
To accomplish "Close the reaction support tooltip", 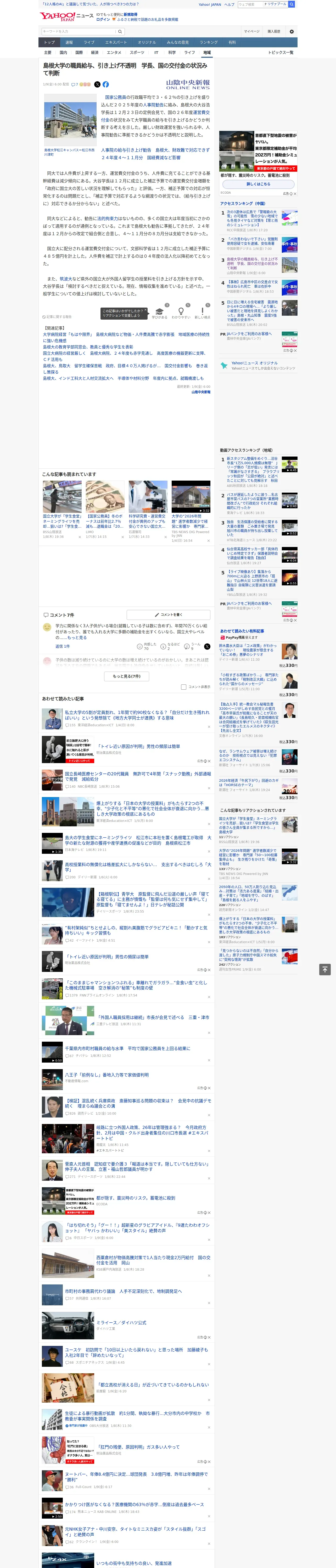I will (x=145, y=310).
